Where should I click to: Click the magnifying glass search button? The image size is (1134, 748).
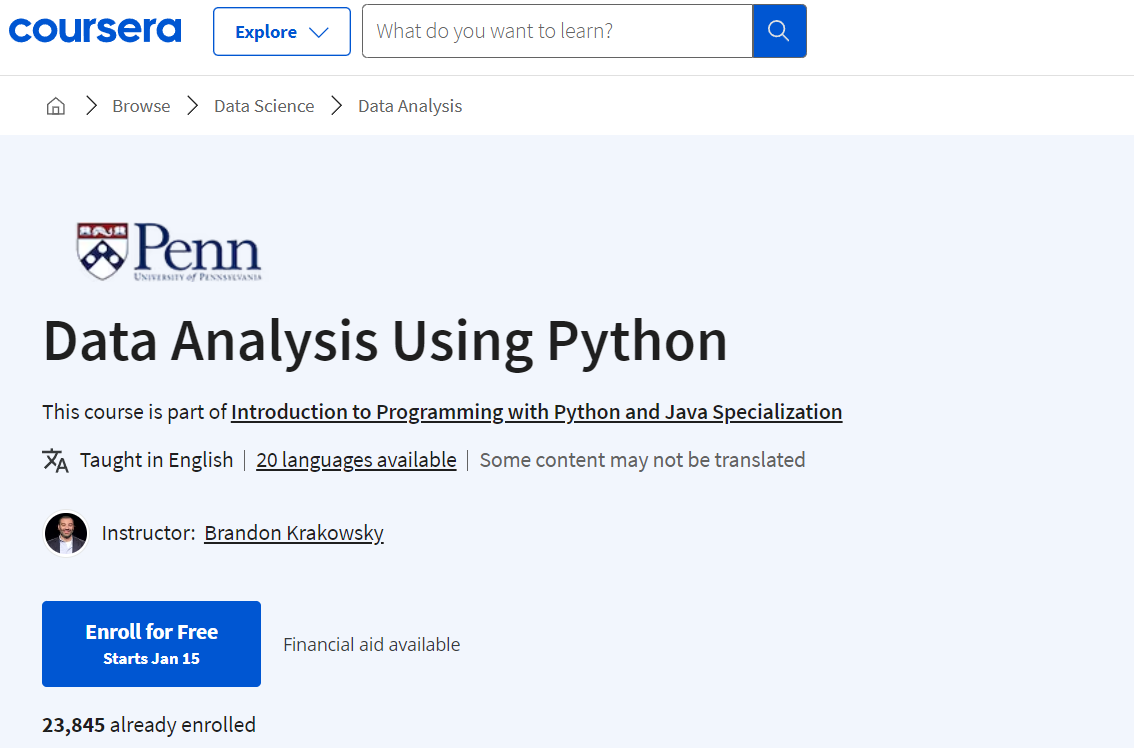click(779, 31)
